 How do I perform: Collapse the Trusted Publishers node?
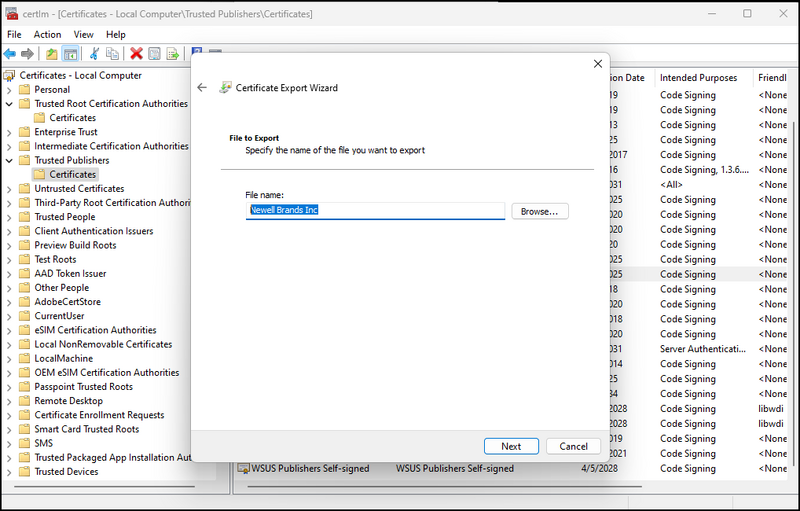10,160
